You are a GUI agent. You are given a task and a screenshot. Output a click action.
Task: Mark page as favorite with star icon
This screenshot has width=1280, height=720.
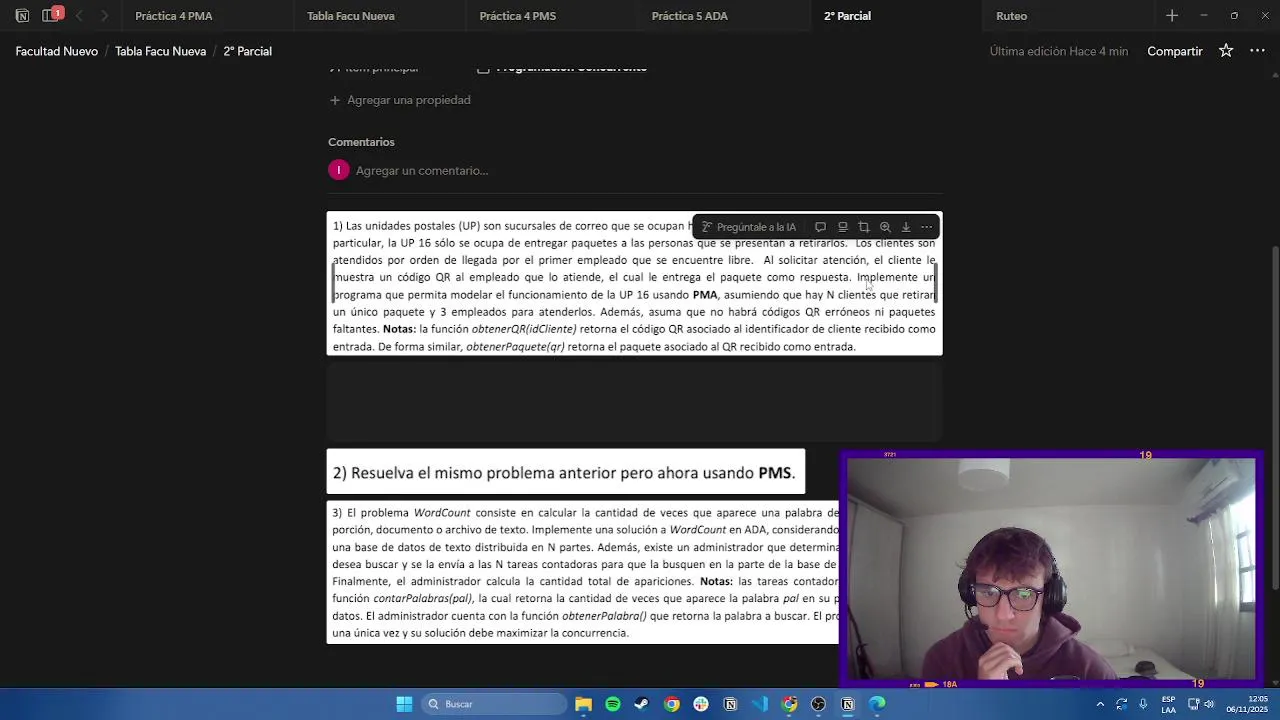(1226, 51)
